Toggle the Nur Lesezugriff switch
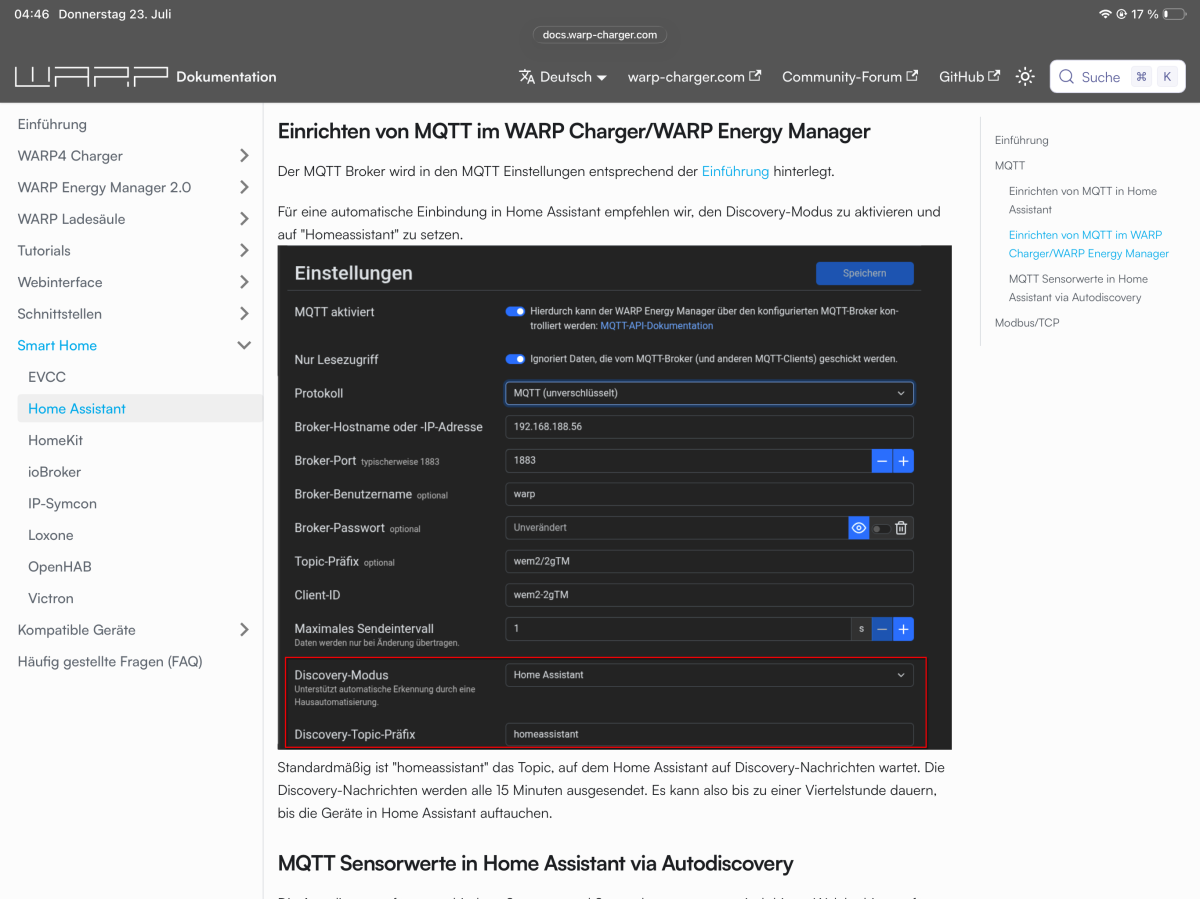Viewport: 1200px width, 899px height. coord(515,359)
